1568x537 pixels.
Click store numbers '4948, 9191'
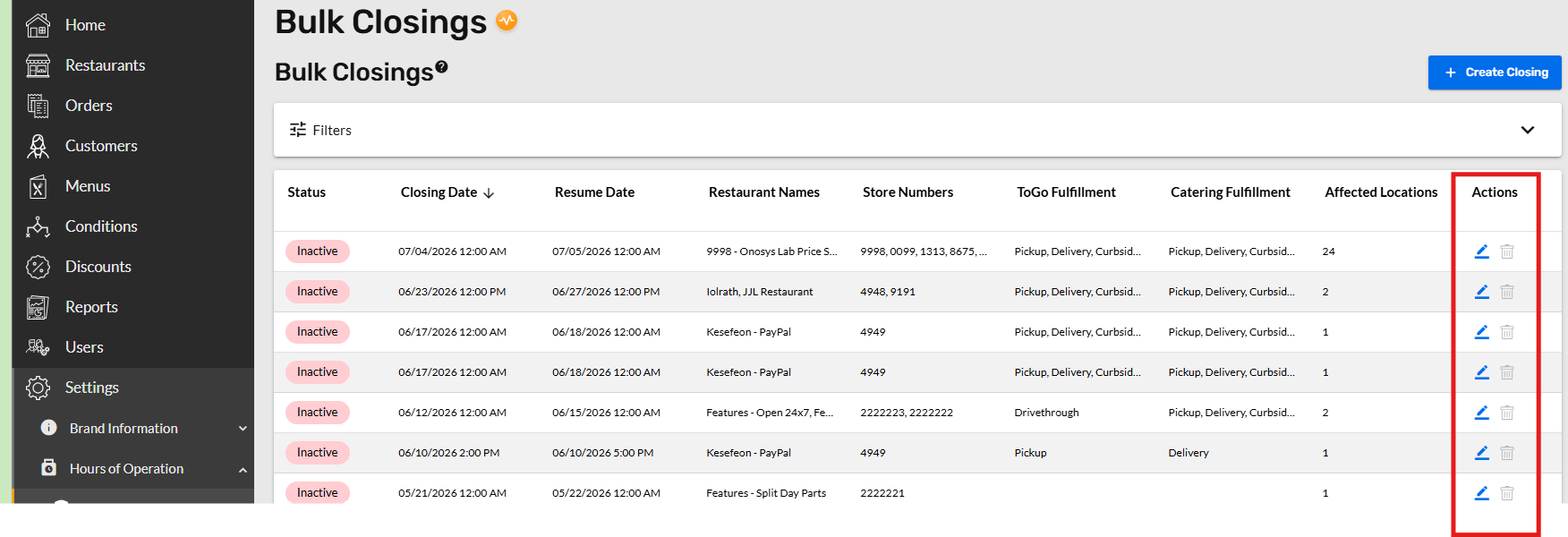(888, 292)
